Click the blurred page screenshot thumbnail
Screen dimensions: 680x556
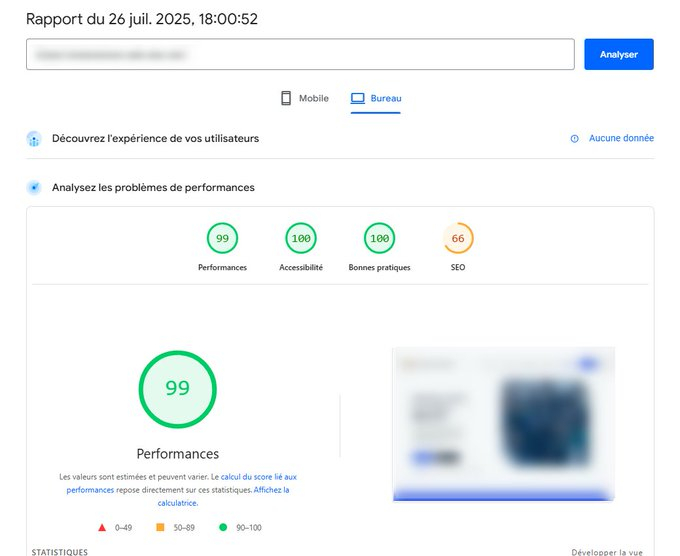click(x=503, y=424)
